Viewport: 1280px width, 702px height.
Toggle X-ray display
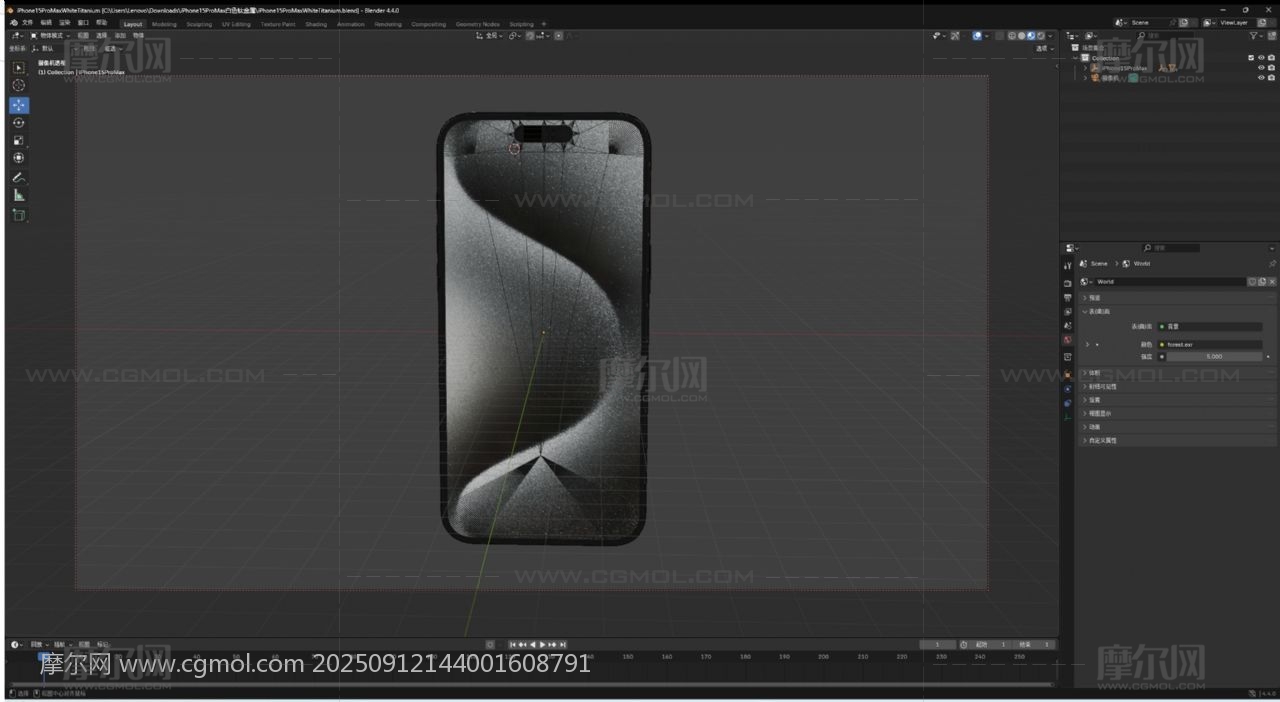[x=1000, y=35]
